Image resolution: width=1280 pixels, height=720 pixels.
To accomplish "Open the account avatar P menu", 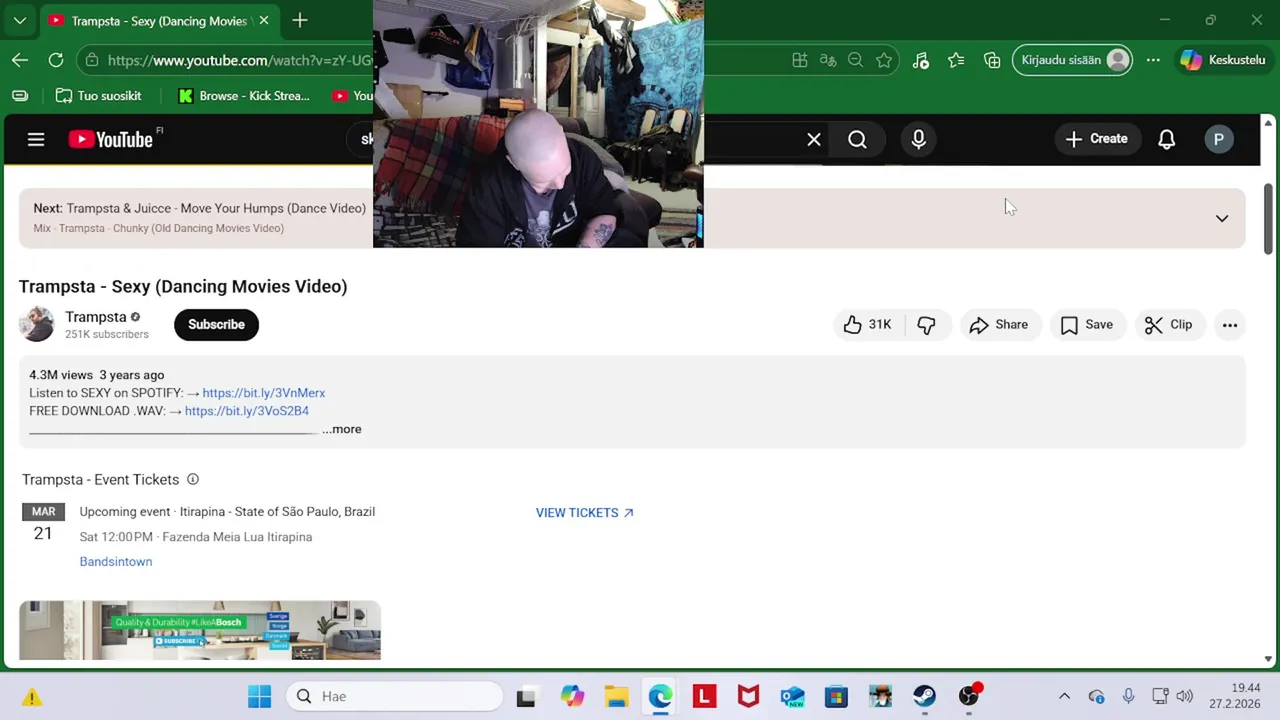I will (1218, 140).
